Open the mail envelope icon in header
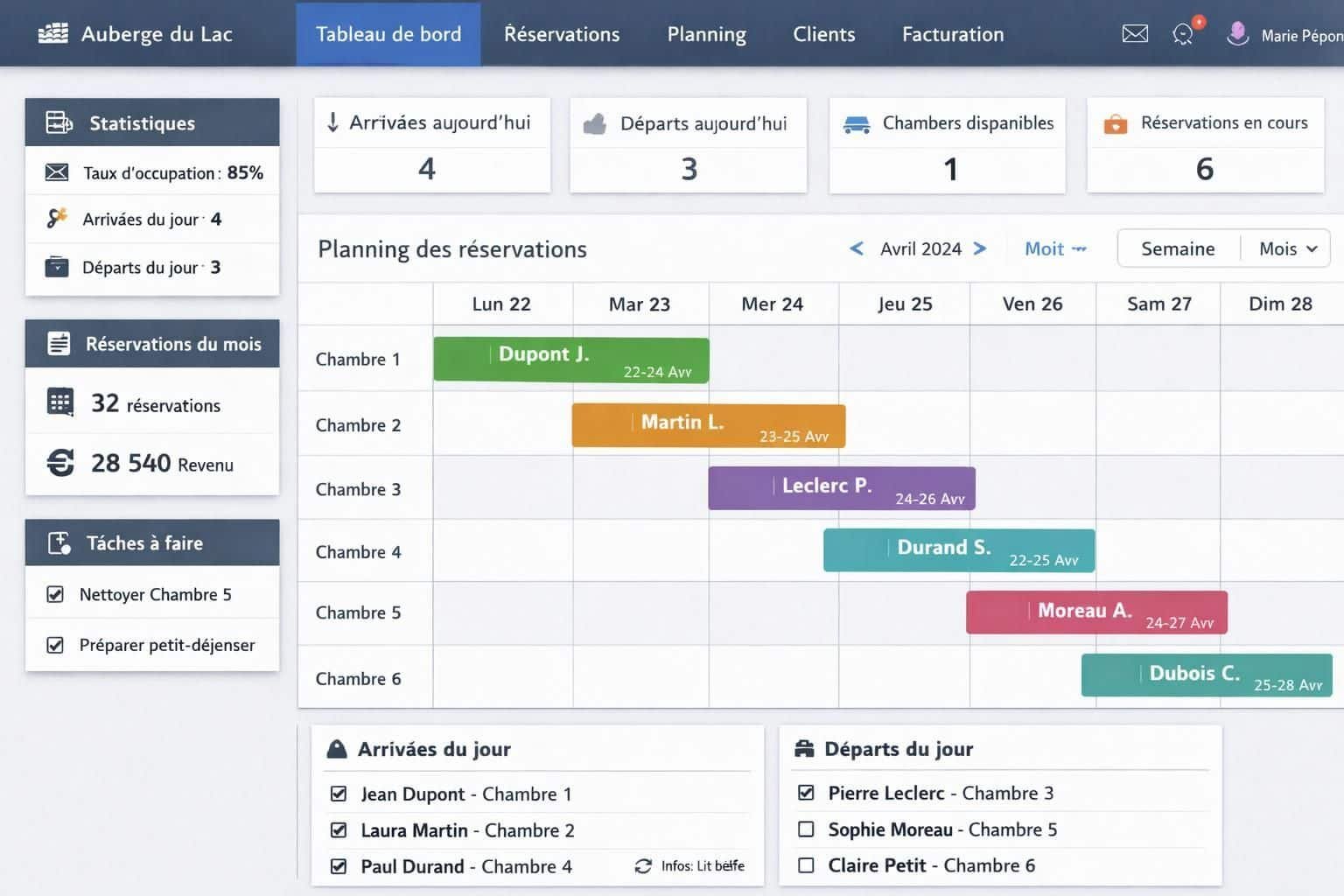 pyautogui.click(x=1135, y=34)
